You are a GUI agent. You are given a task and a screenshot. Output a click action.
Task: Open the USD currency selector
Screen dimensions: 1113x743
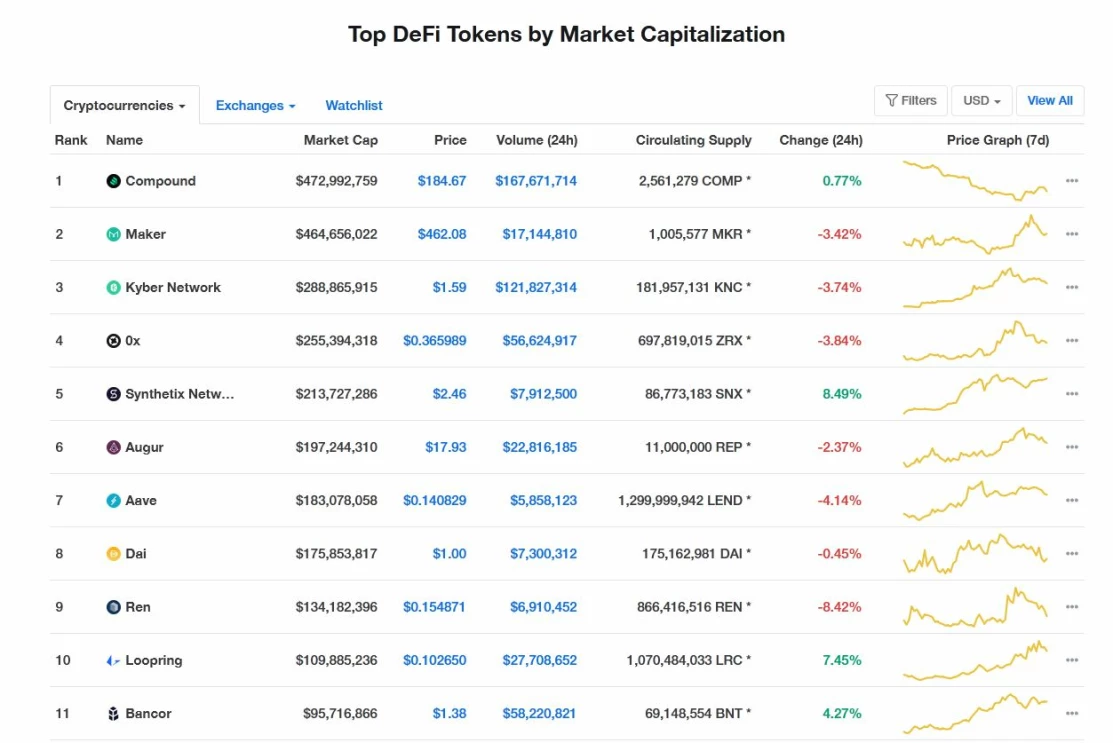981,101
